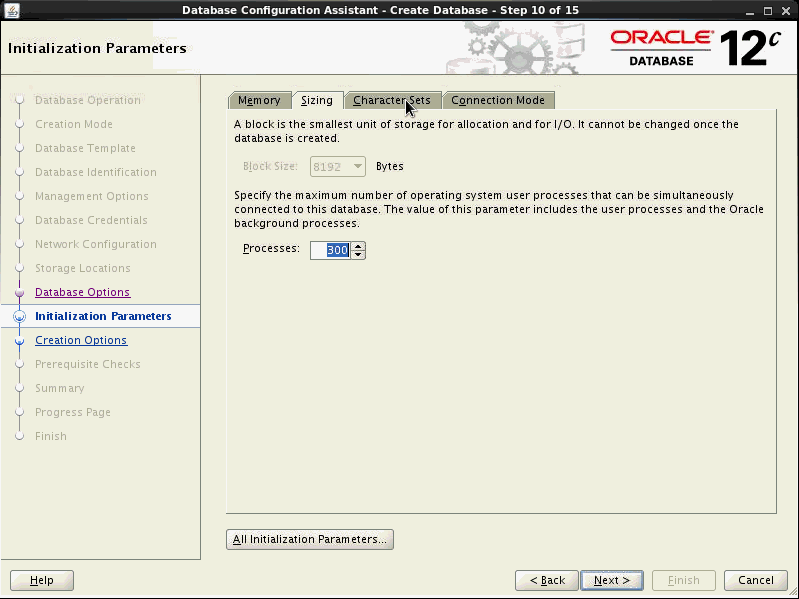Click the Processes input field

(330, 250)
